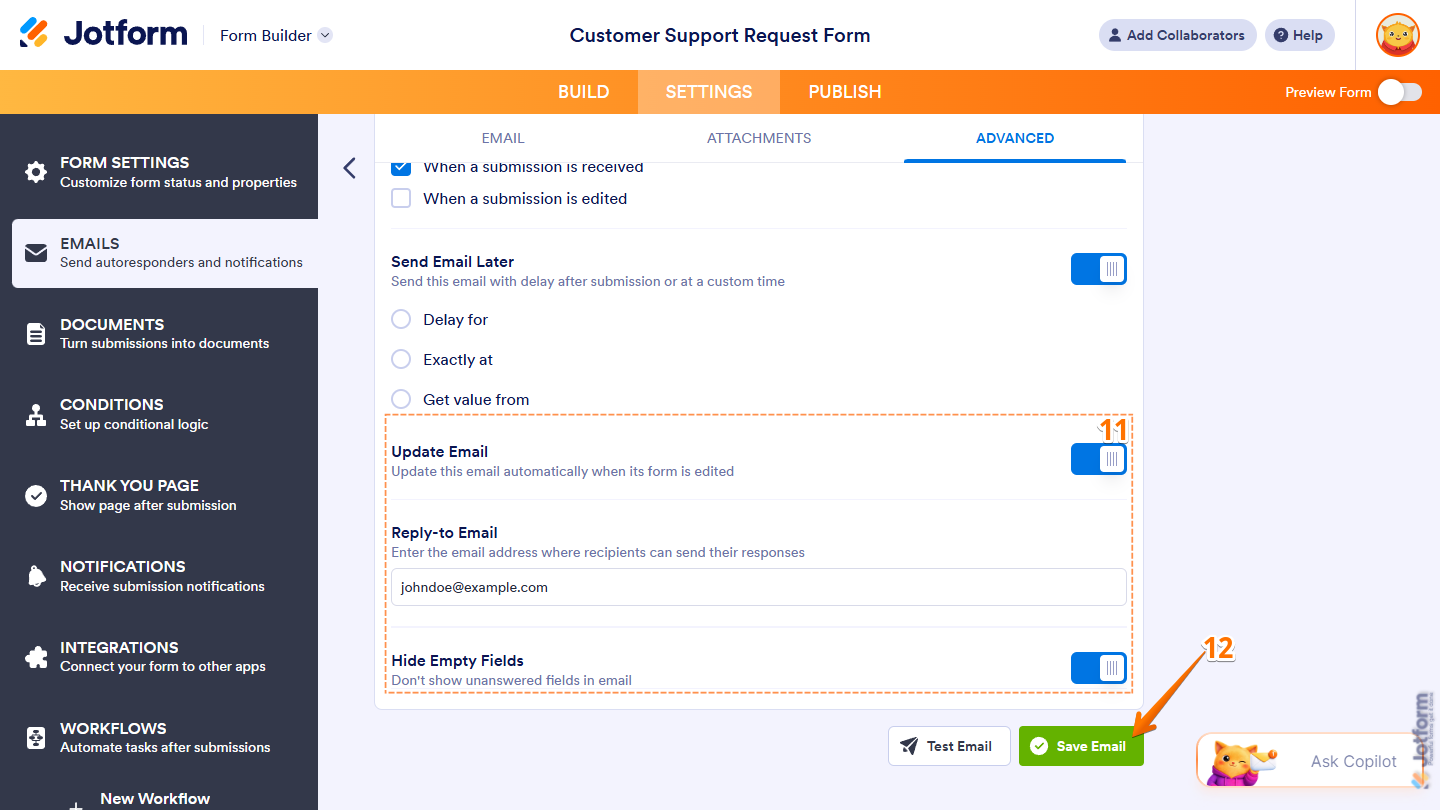Open the ADVANCED sub-tab
Image resolution: width=1440 pixels, height=810 pixels.
1015,138
